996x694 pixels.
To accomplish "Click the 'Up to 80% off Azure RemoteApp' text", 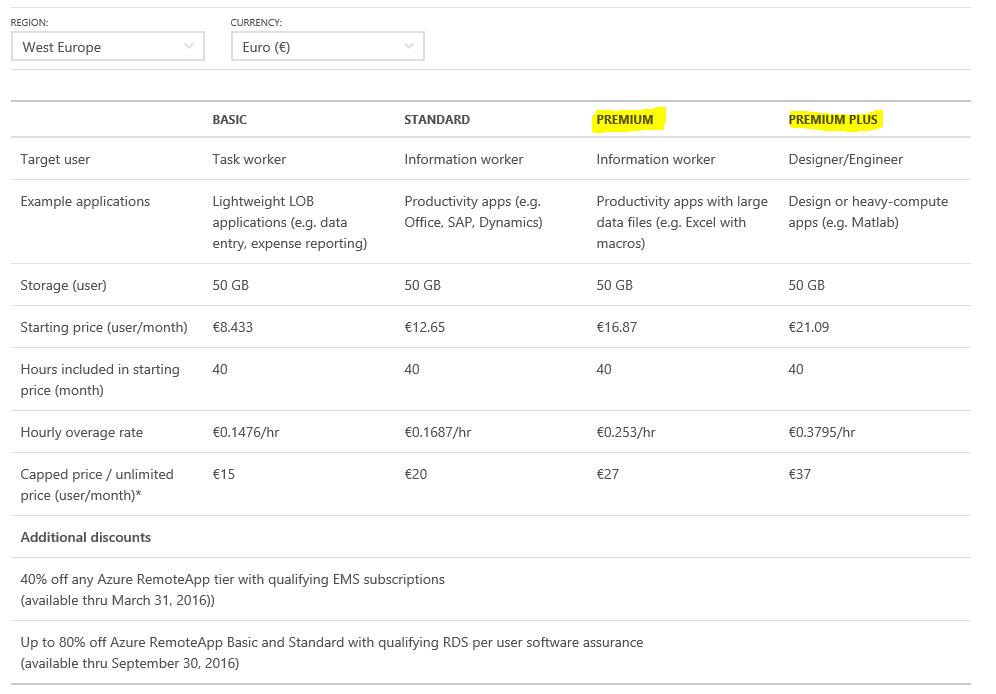I will tap(332, 653).
